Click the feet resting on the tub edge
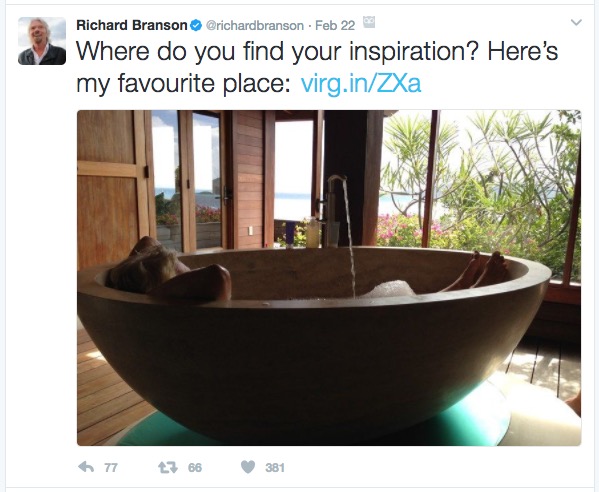Image resolution: width=599 pixels, height=492 pixels. [478, 270]
